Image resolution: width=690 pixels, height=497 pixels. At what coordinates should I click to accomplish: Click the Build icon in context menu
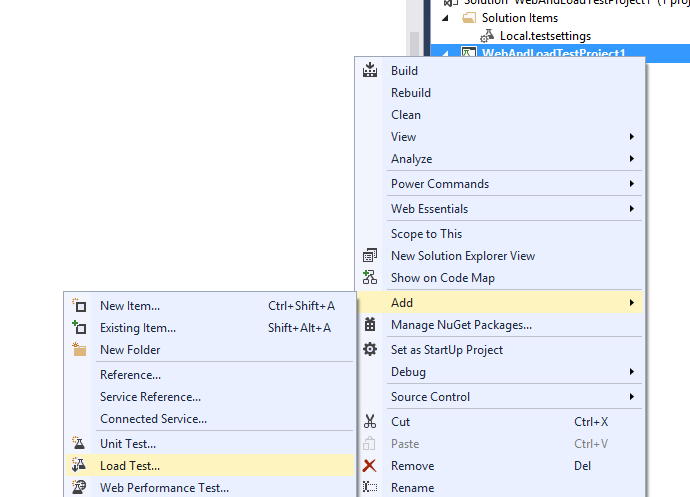pos(370,71)
